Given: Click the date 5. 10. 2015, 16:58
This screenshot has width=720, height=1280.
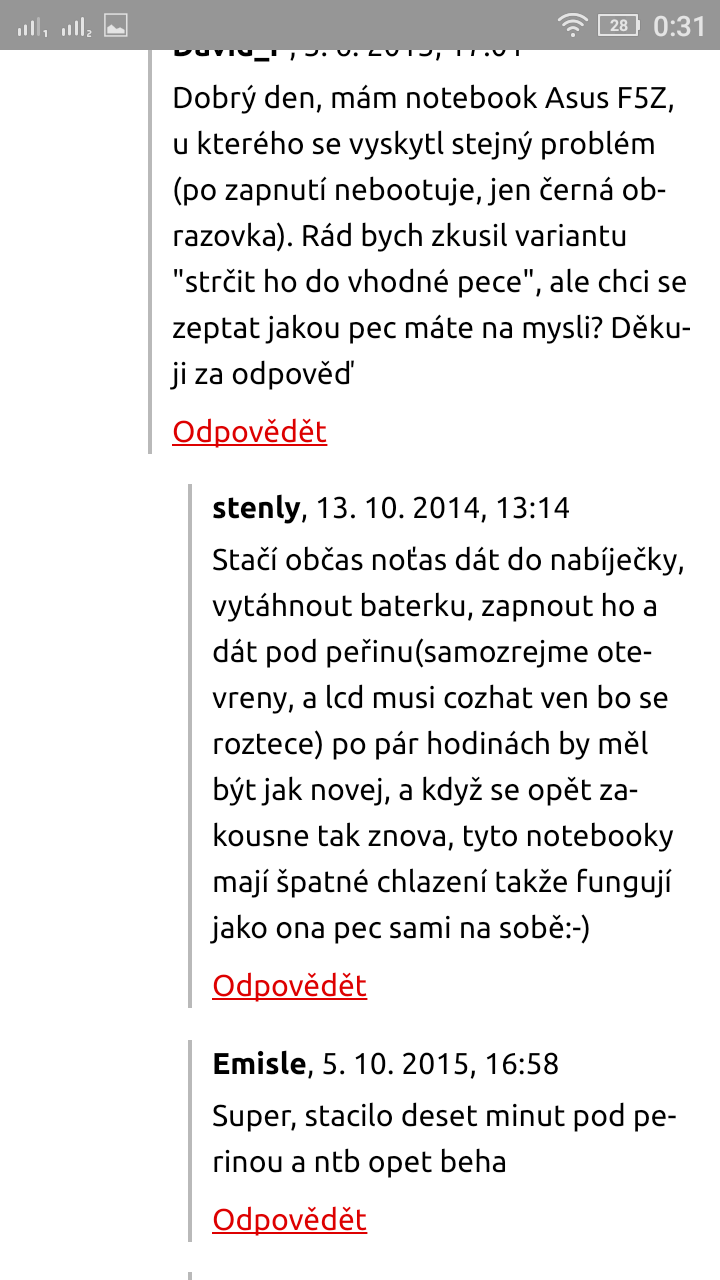Looking at the screenshot, I should click(x=439, y=1064).
